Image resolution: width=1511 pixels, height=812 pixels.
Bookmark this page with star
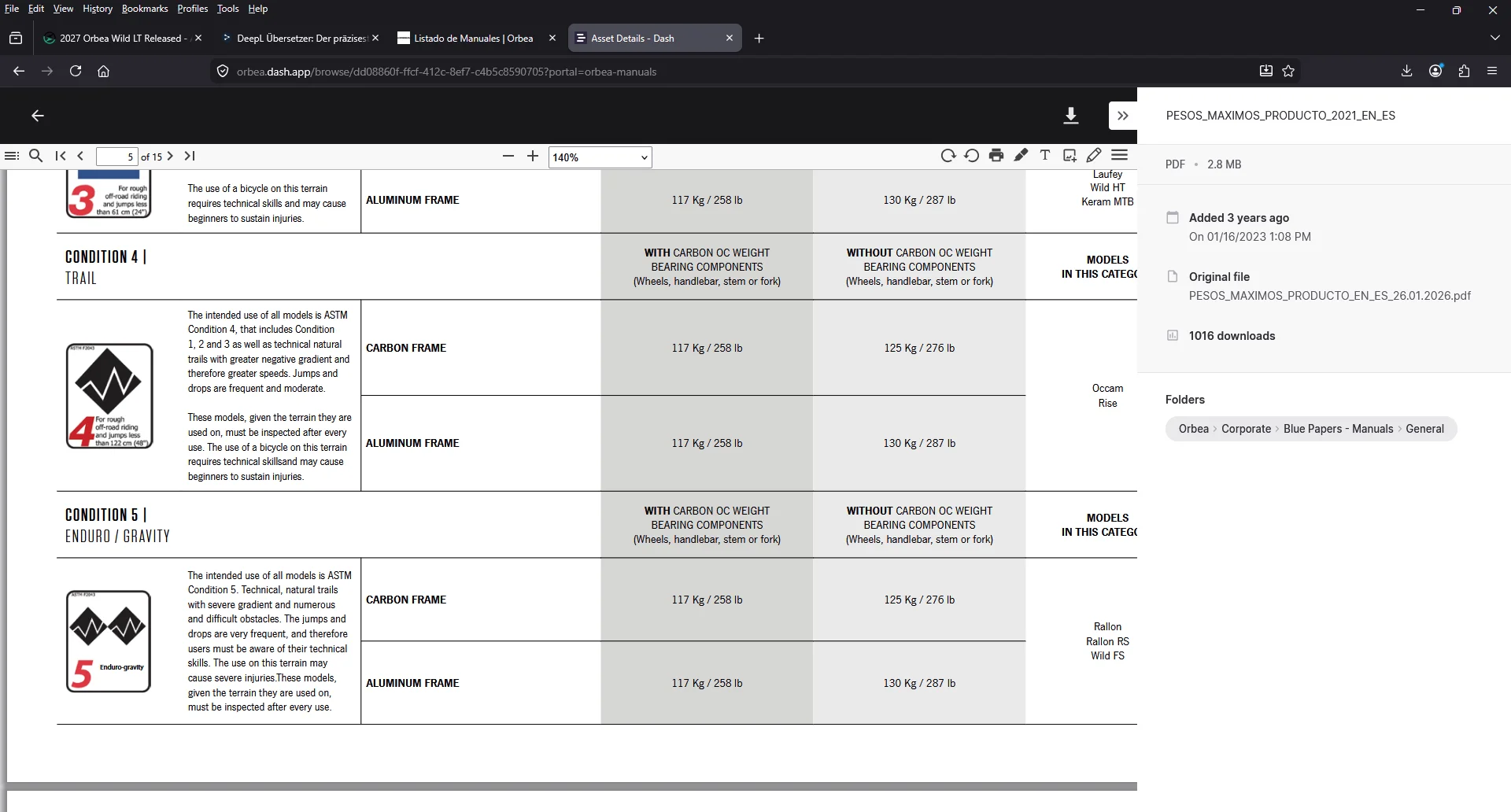(1288, 71)
